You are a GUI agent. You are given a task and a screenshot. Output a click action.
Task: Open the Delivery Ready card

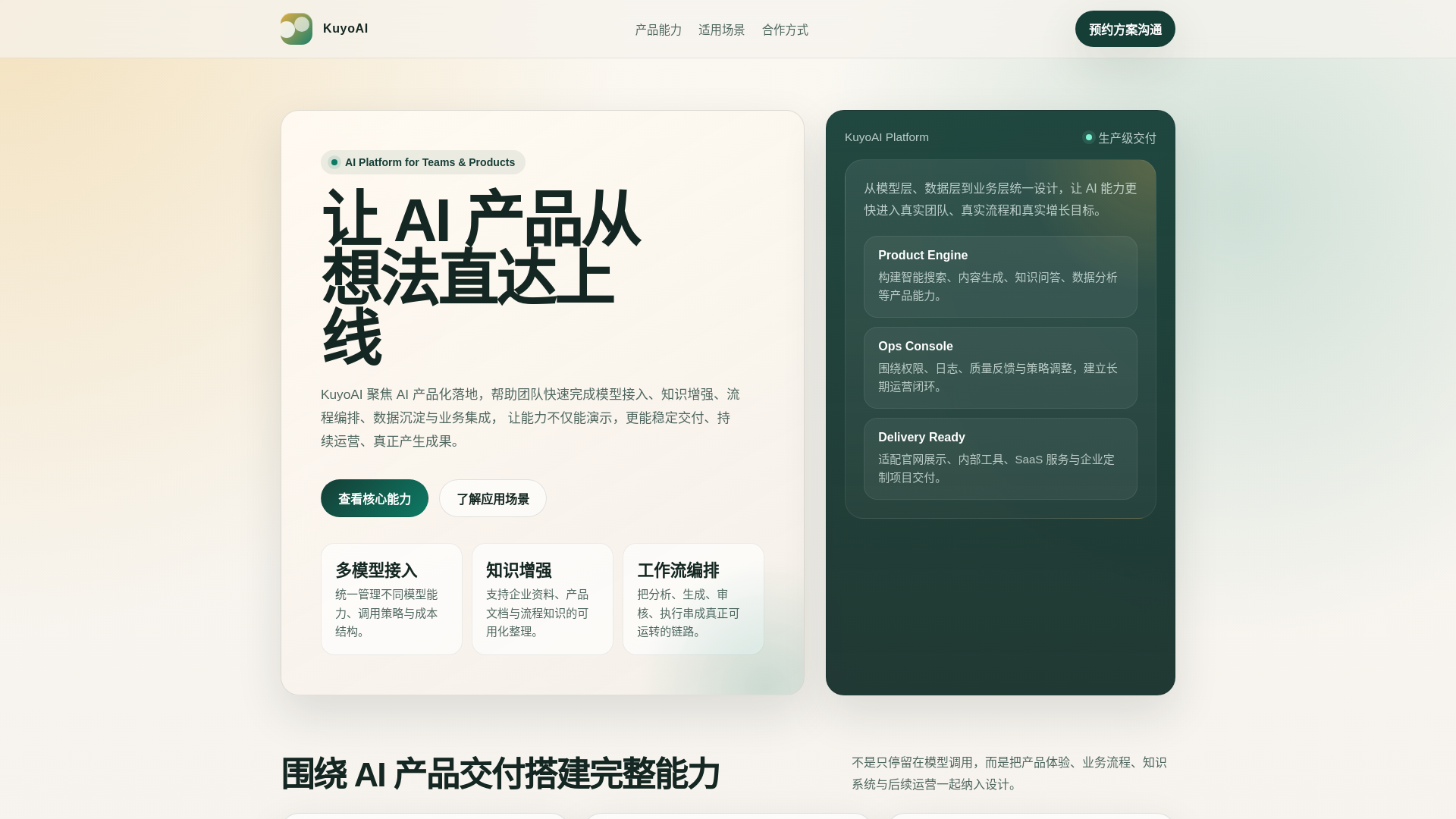(x=1000, y=459)
